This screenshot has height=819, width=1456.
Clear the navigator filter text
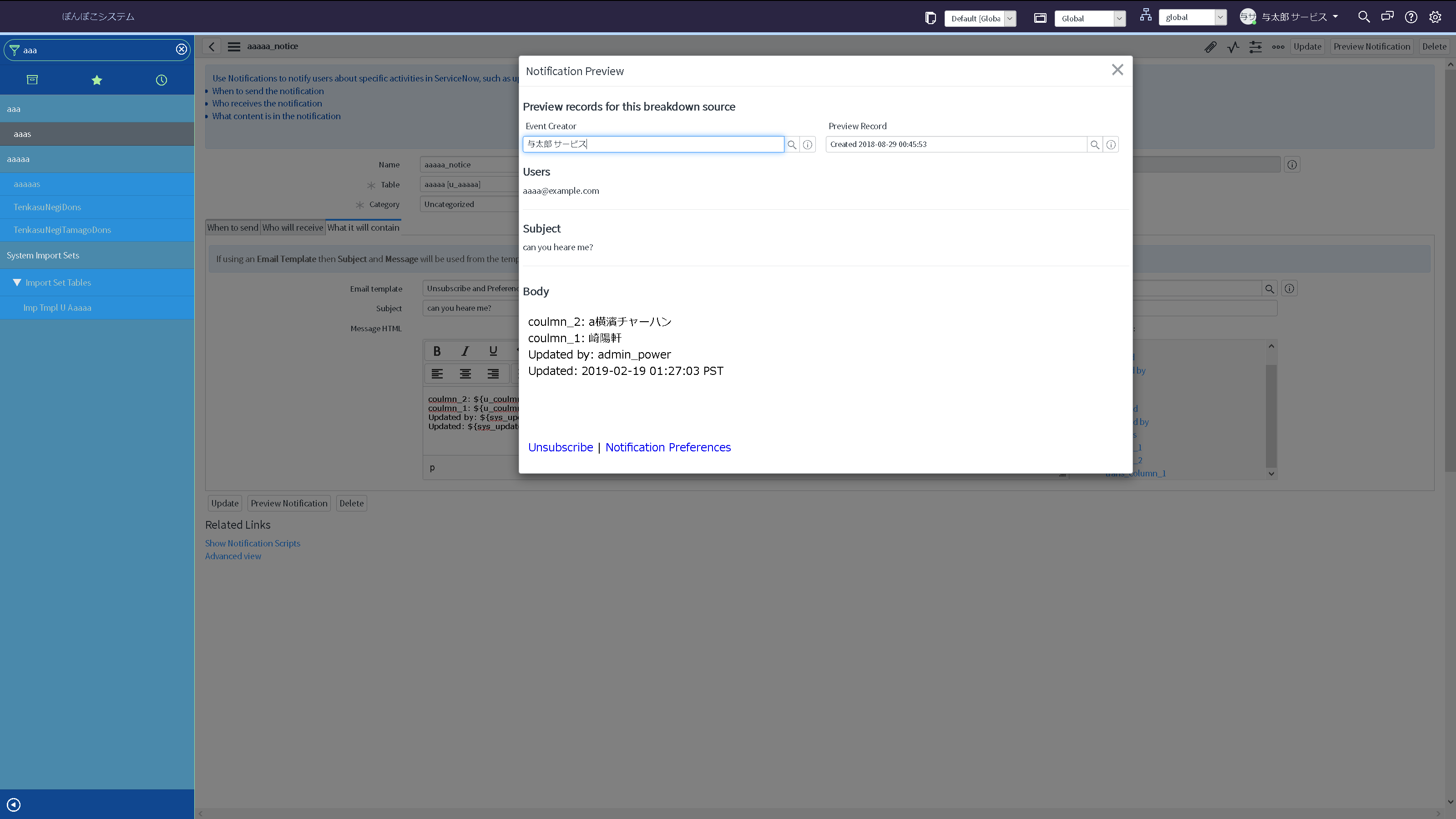point(182,50)
